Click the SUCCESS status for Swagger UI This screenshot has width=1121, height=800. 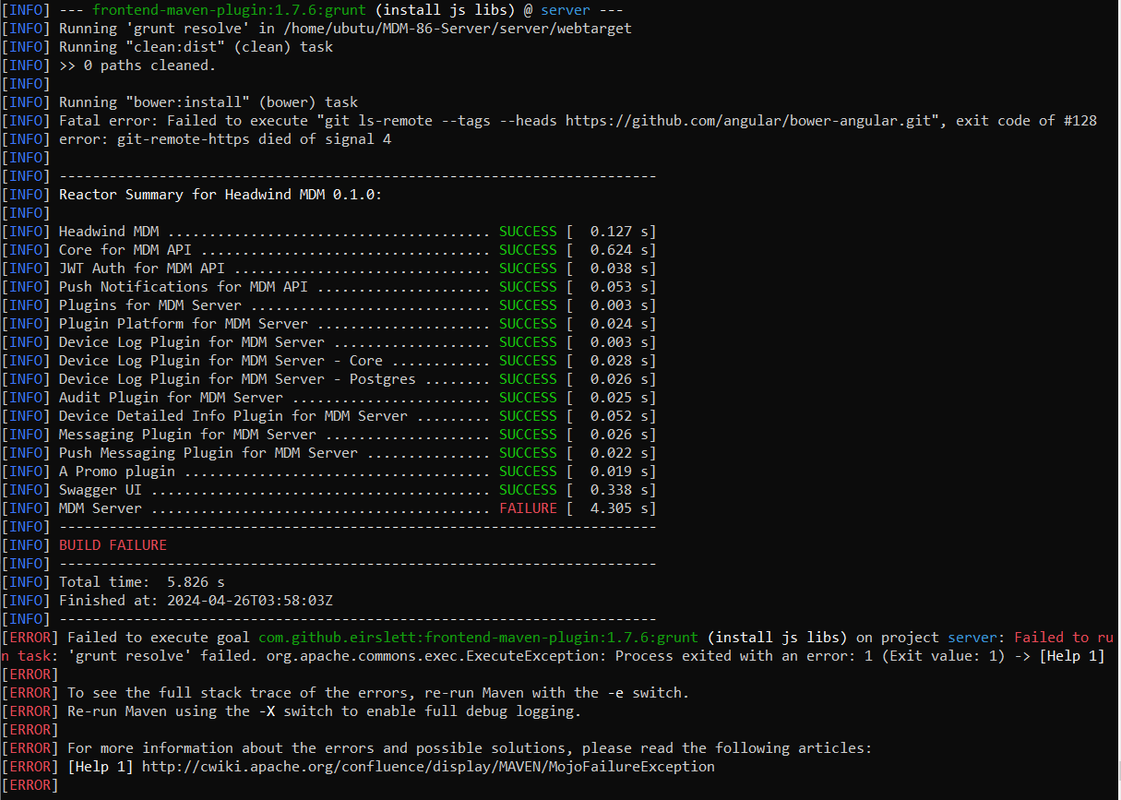coord(528,490)
